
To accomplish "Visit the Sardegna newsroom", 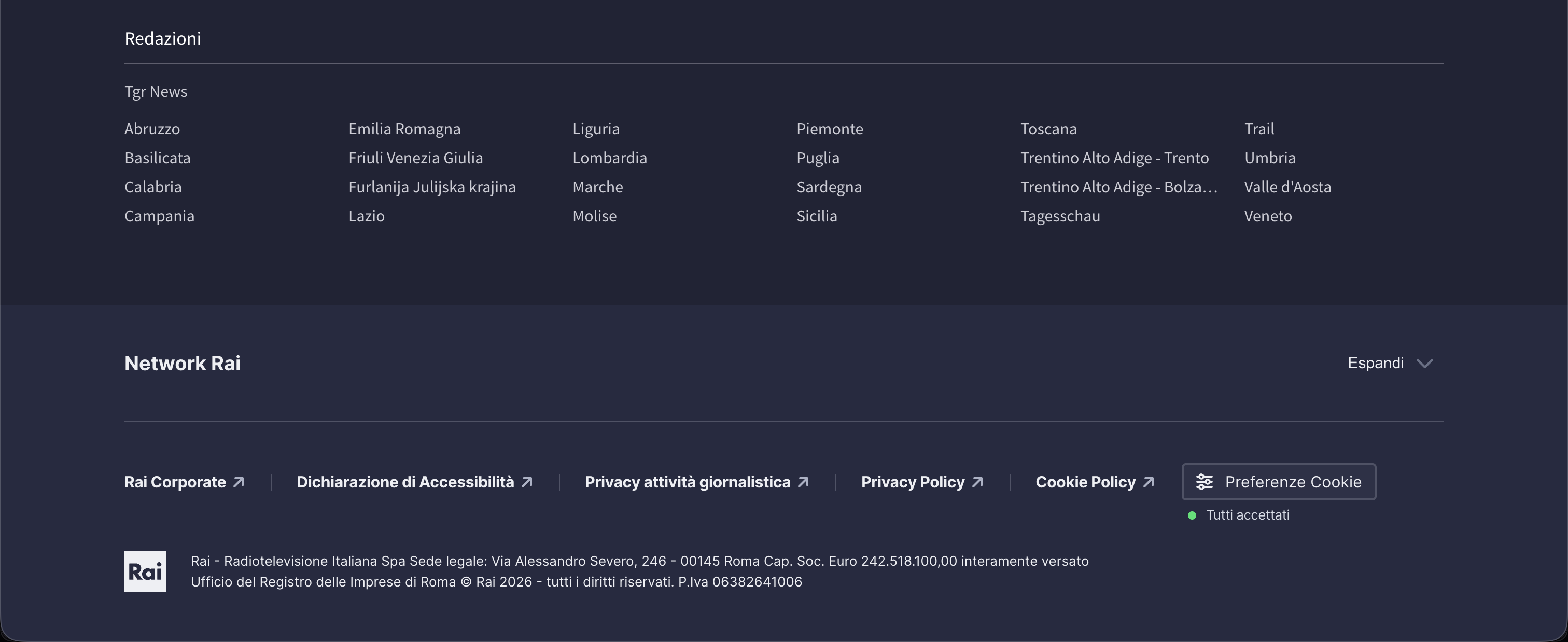I will (x=829, y=187).
